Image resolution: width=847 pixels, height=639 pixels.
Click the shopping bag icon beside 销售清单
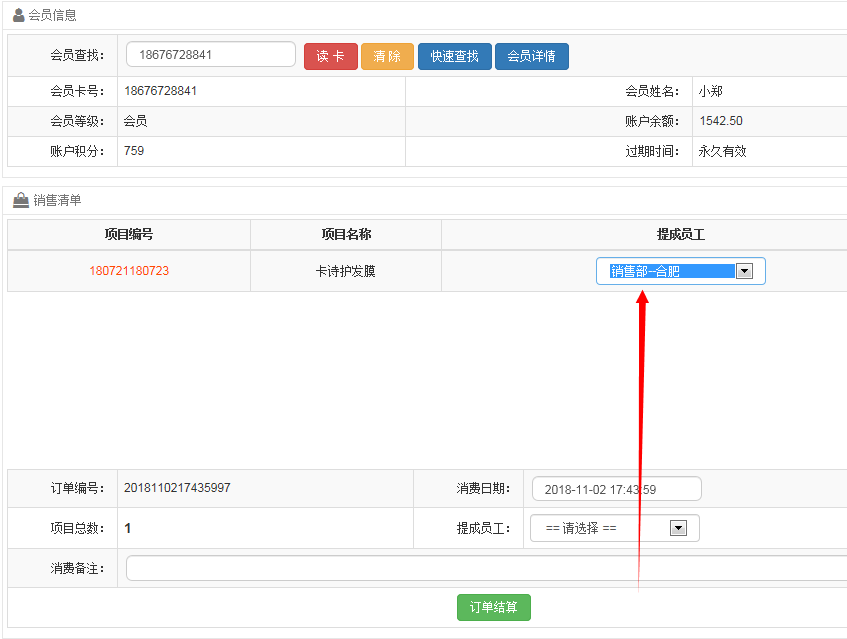click(18, 200)
